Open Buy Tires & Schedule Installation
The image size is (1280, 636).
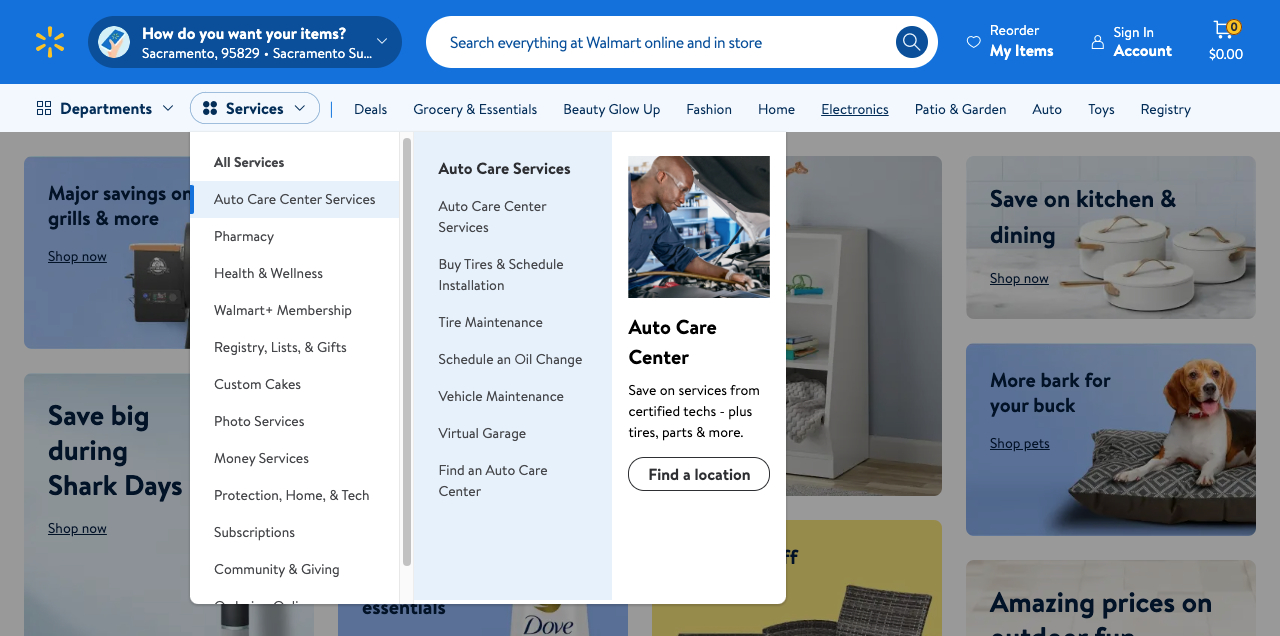pyautogui.click(x=501, y=275)
